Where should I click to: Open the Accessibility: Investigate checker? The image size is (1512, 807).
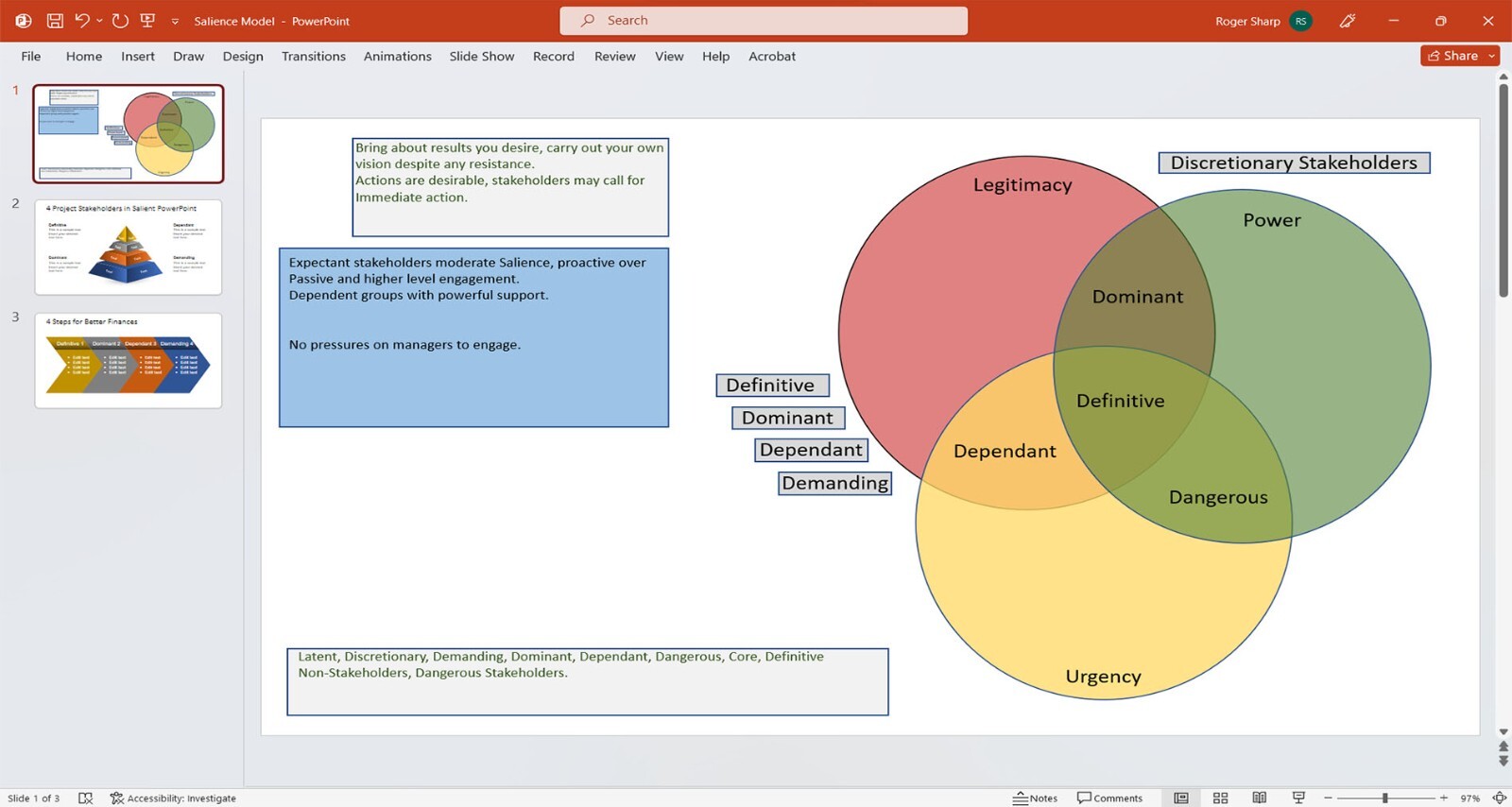click(x=173, y=798)
